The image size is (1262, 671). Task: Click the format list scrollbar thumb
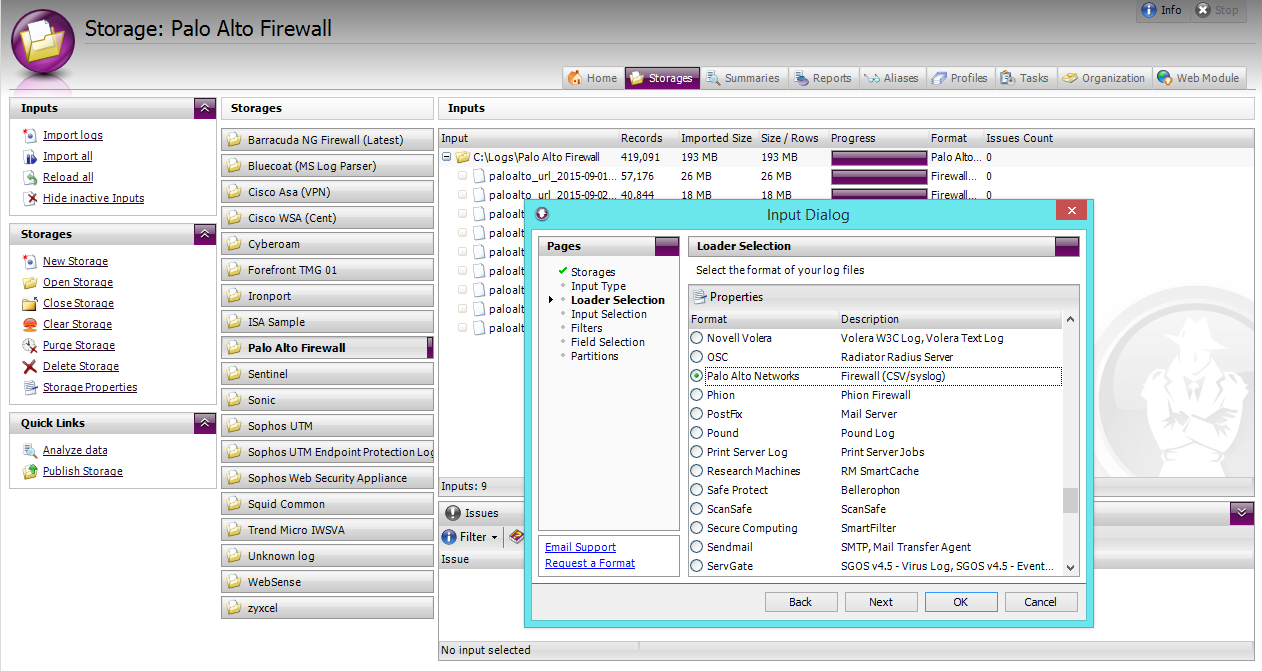click(1071, 500)
